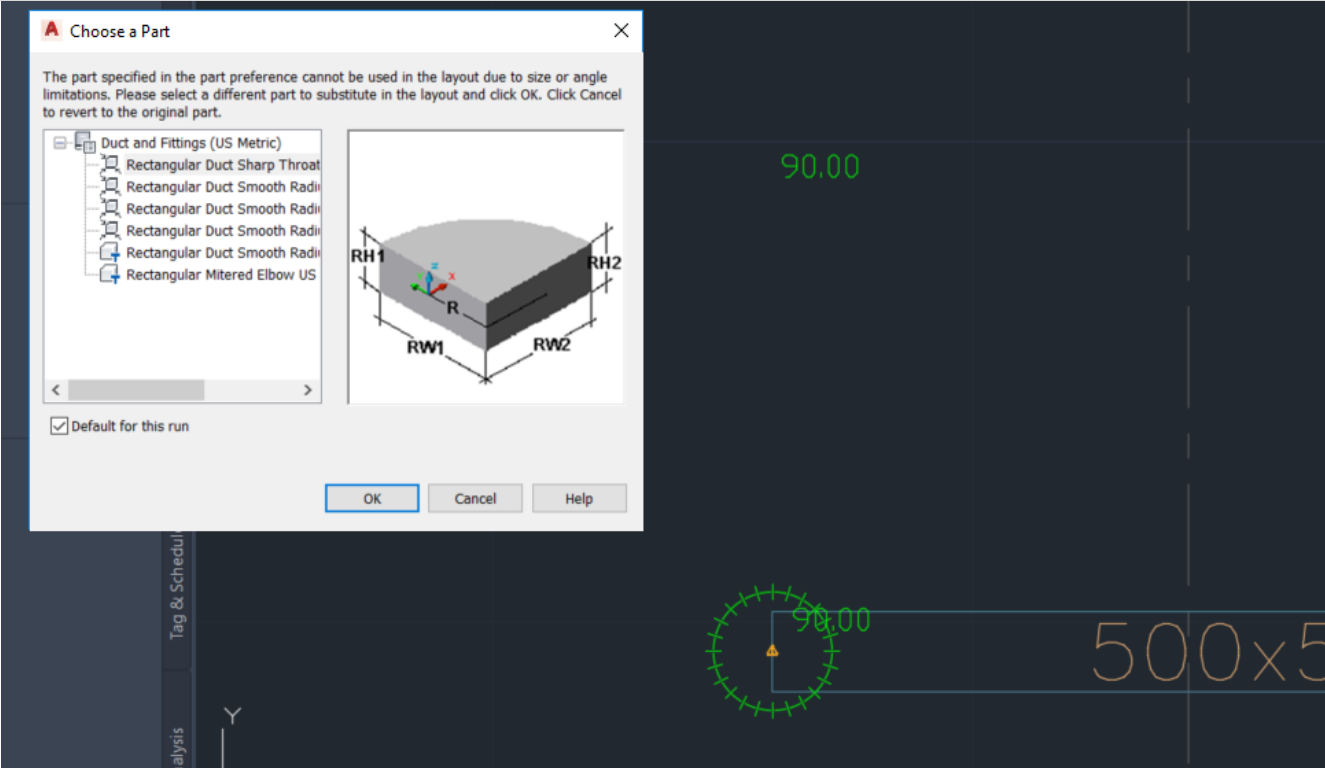Cancel to revert to the original part

[x=474, y=498]
